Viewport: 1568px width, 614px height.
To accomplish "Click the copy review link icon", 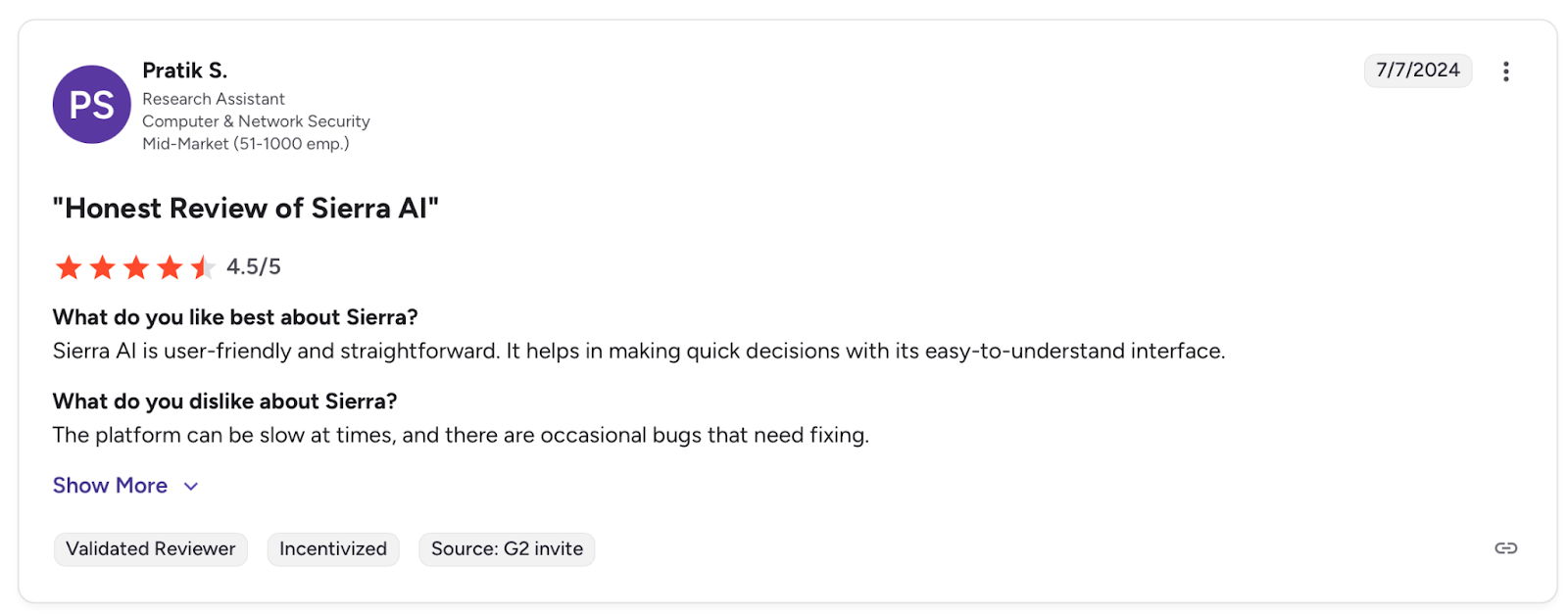I will tap(1505, 548).
